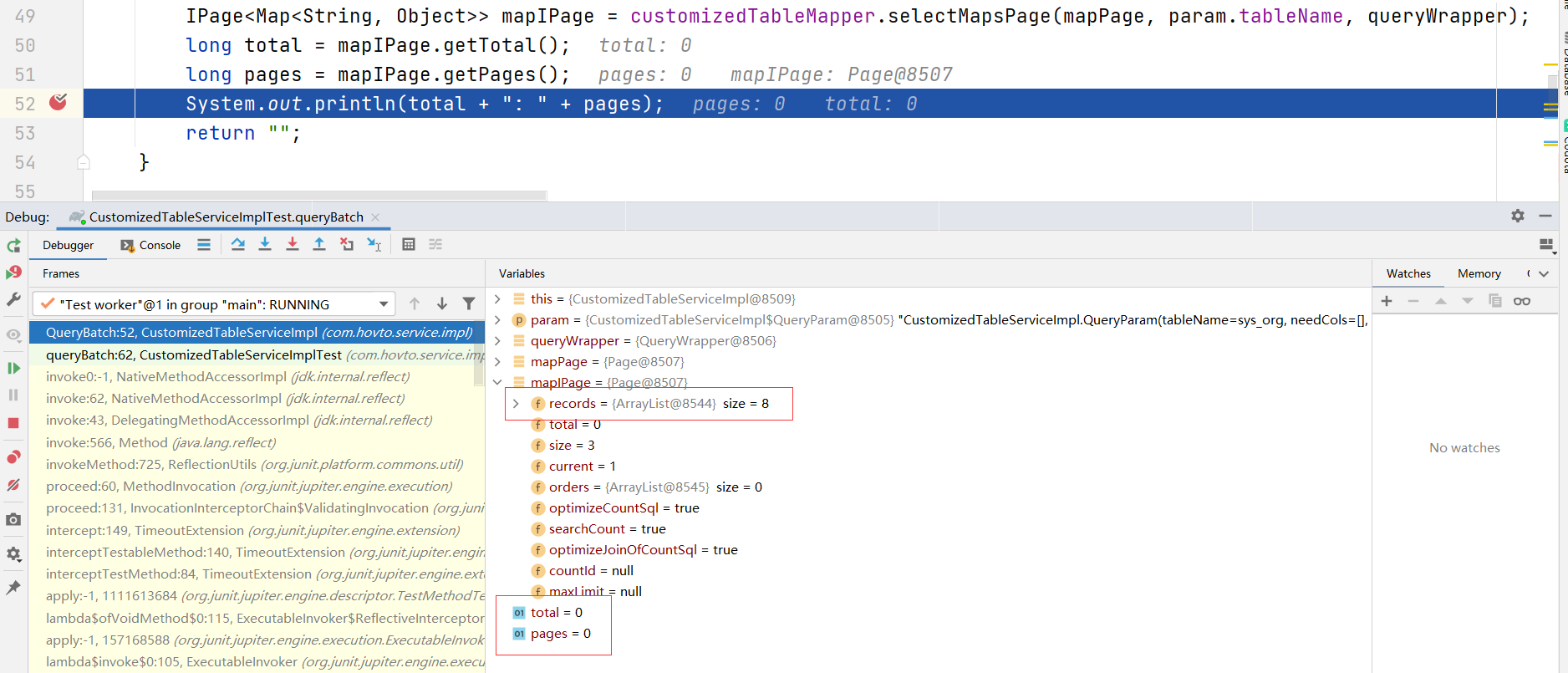Viewport: 1568px width, 673px height.
Task: Click the Step Into blue arrow icon
Action: (265, 244)
